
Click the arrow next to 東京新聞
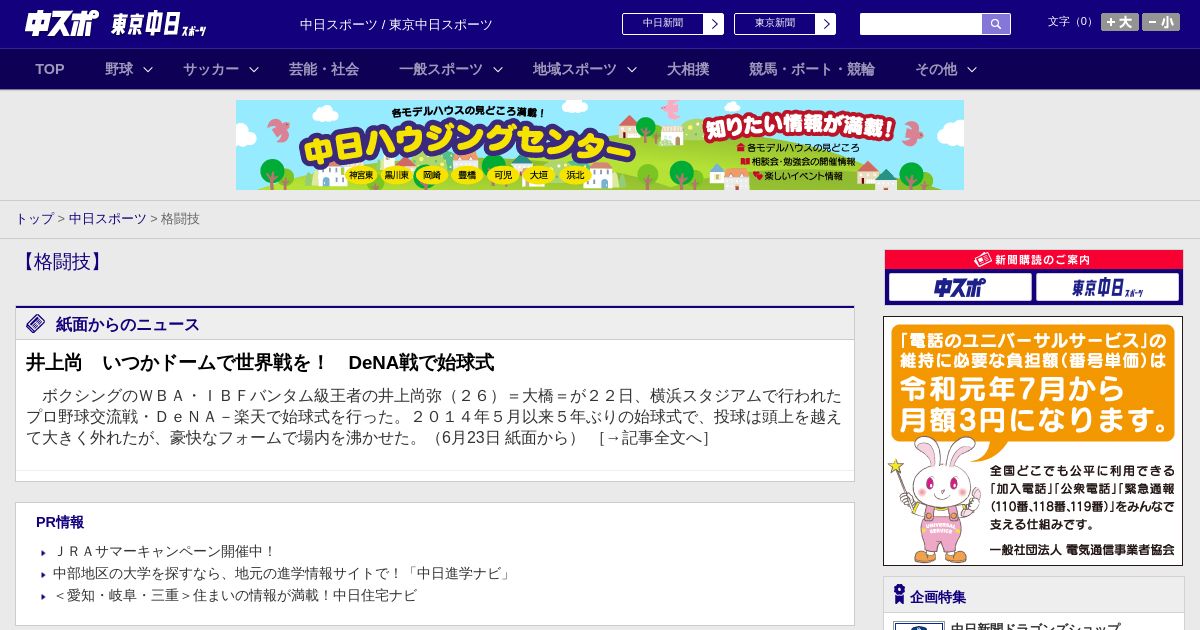(826, 24)
